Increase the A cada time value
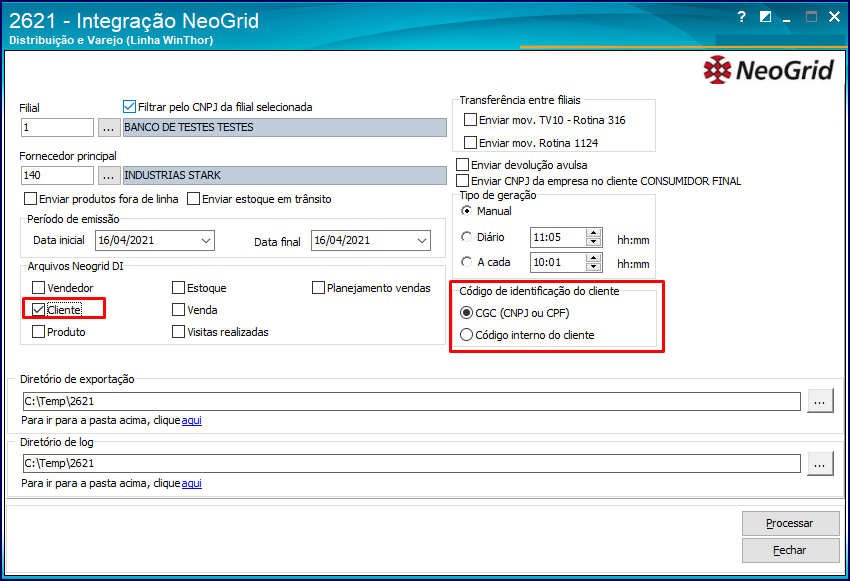This screenshot has height=581, width=850. 594,258
